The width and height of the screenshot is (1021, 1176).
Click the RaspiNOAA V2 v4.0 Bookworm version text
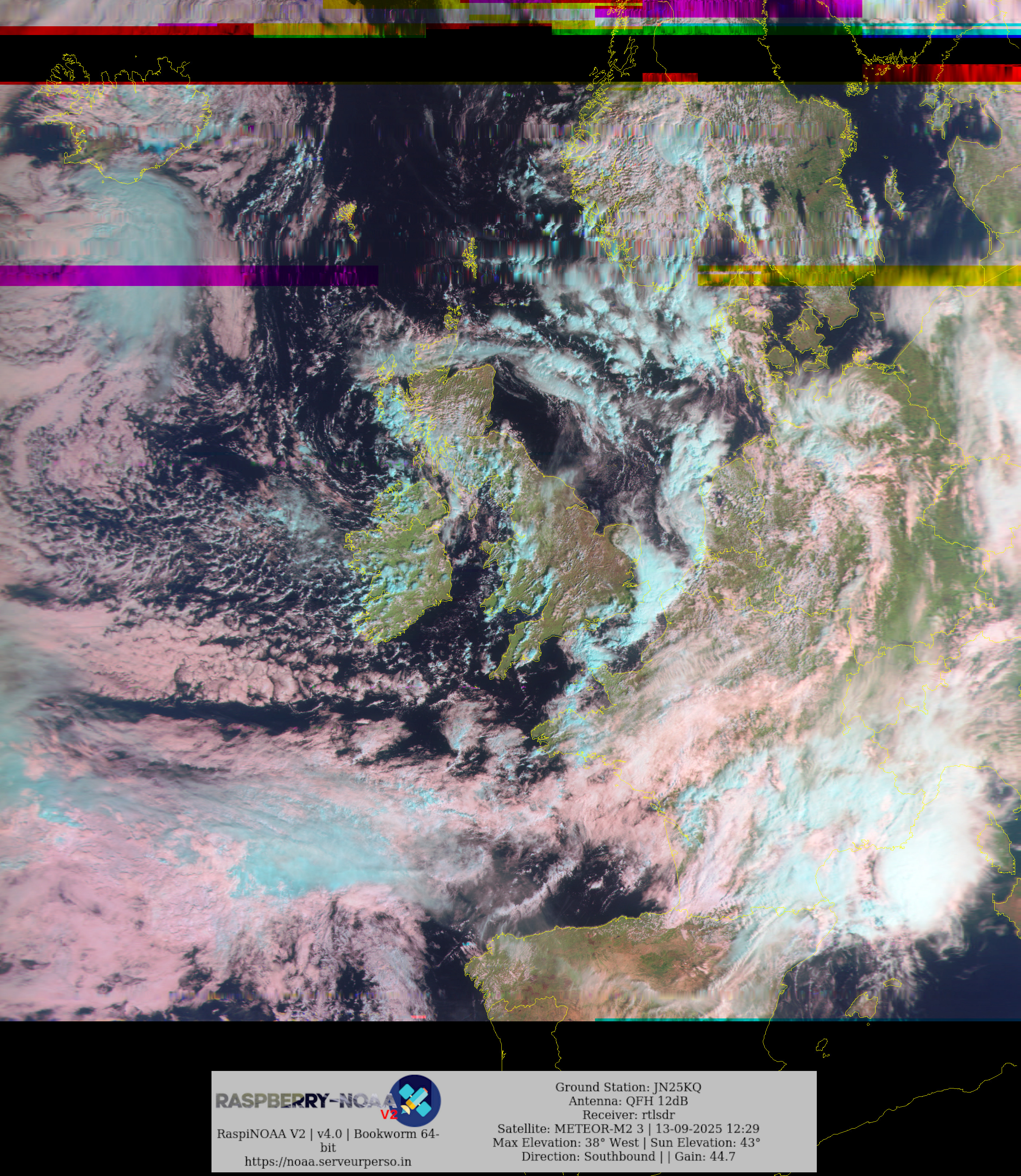tap(327, 1134)
